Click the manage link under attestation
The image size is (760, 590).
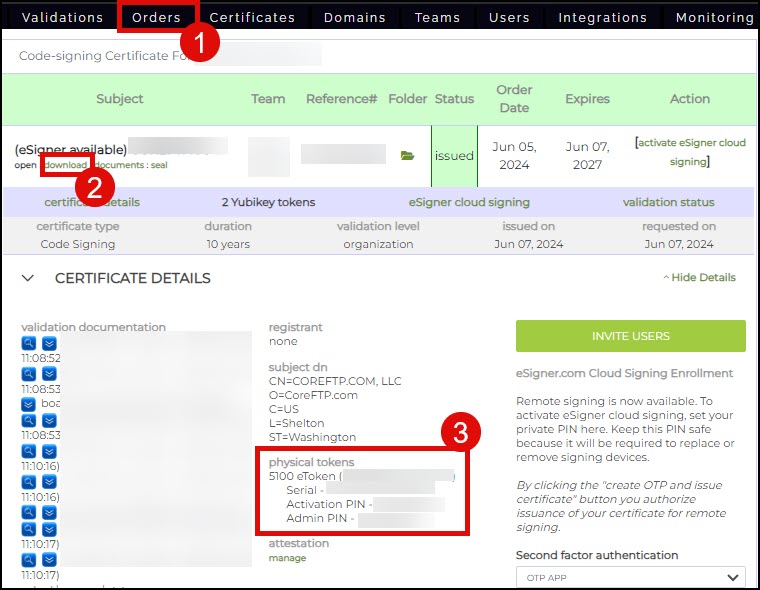coord(287,558)
